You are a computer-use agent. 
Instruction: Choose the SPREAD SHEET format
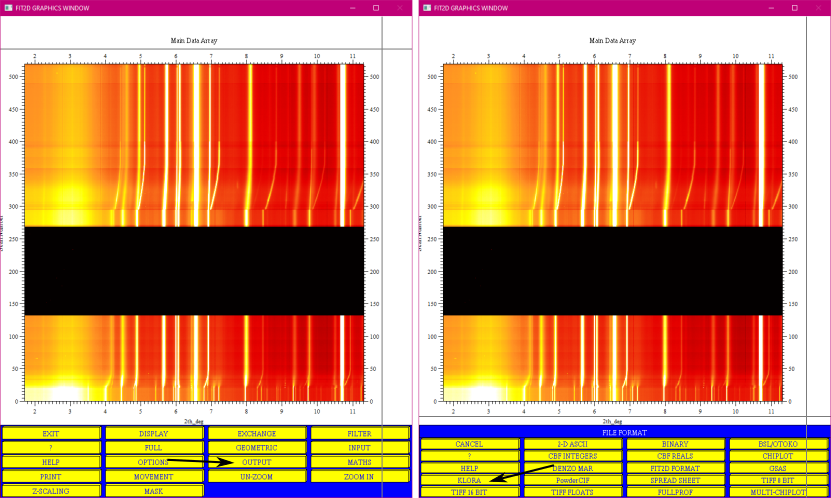pyautogui.click(x=675, y=480)
